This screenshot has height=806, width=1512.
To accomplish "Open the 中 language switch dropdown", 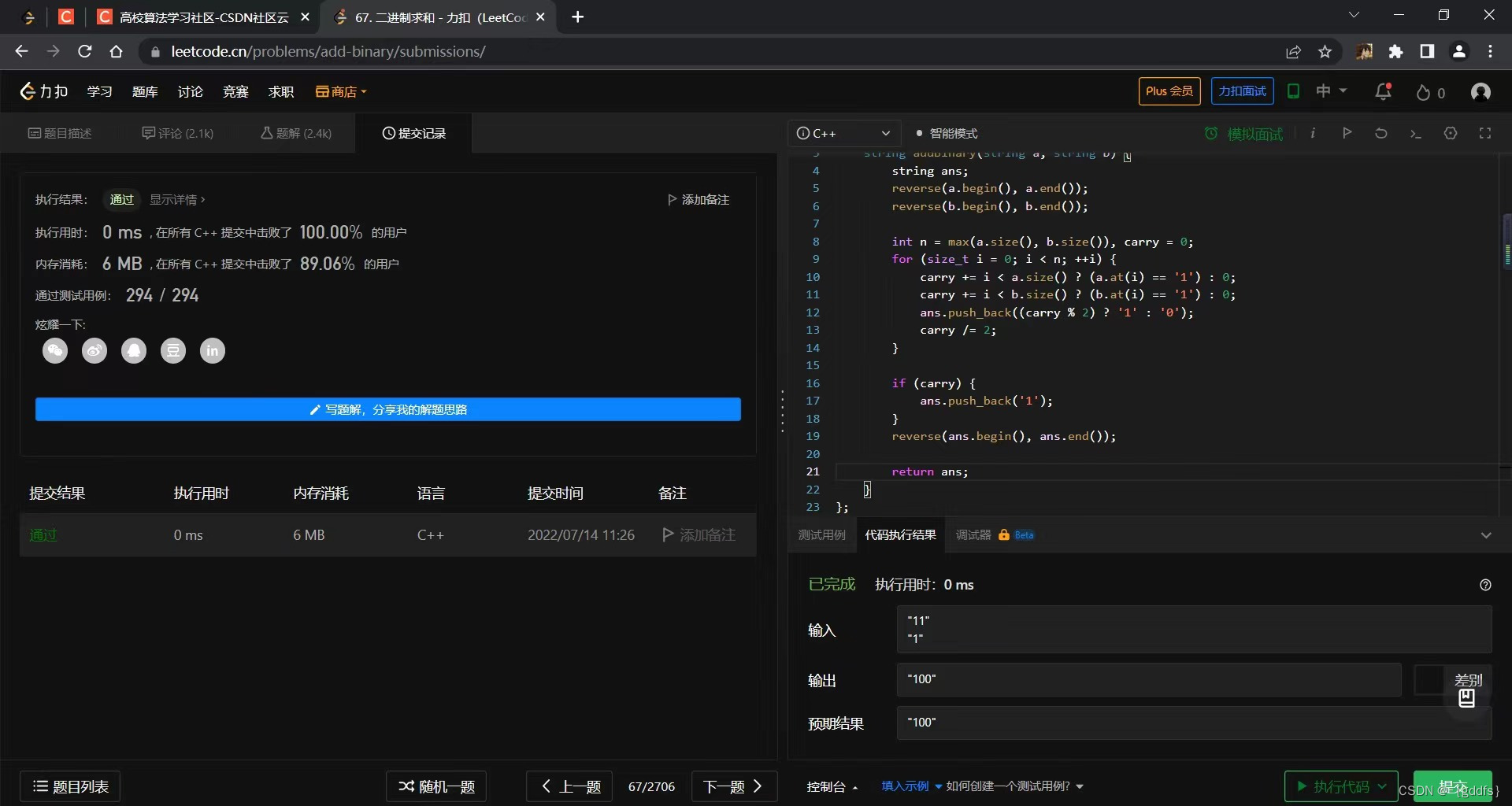I will click(1332, 91).
